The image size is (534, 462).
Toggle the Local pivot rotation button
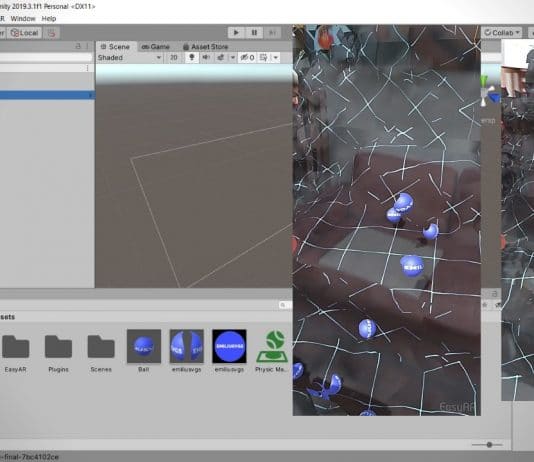coord(25,33)
